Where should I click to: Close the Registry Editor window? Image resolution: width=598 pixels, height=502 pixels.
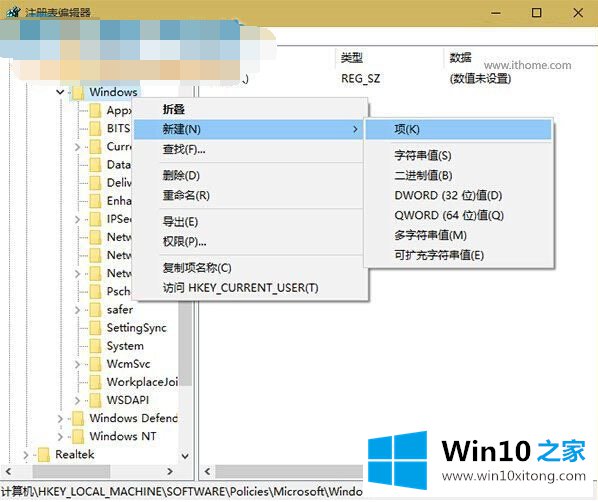point(578,13)
